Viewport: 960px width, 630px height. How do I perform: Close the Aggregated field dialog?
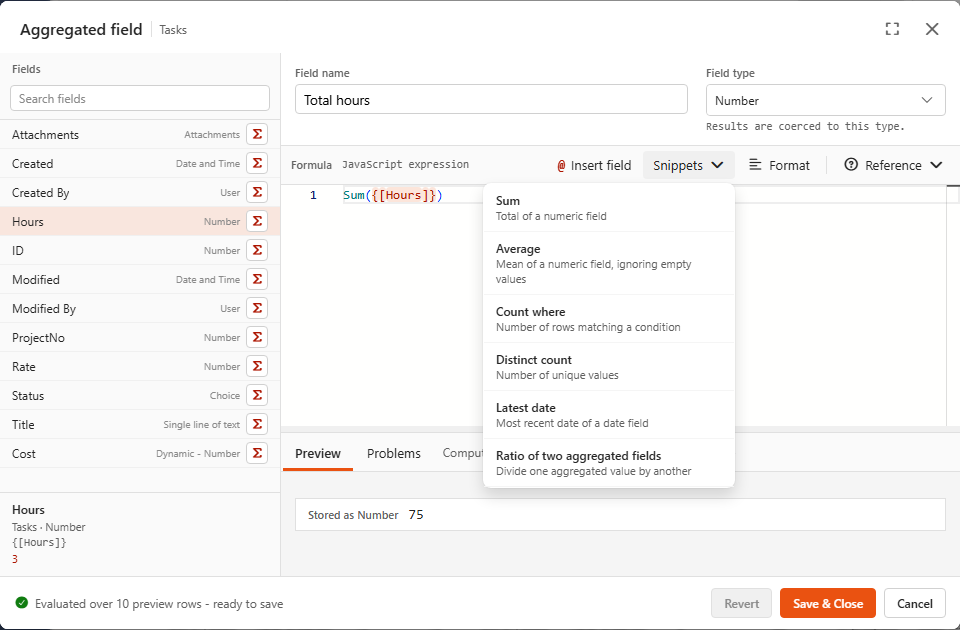tap(932, 29)
